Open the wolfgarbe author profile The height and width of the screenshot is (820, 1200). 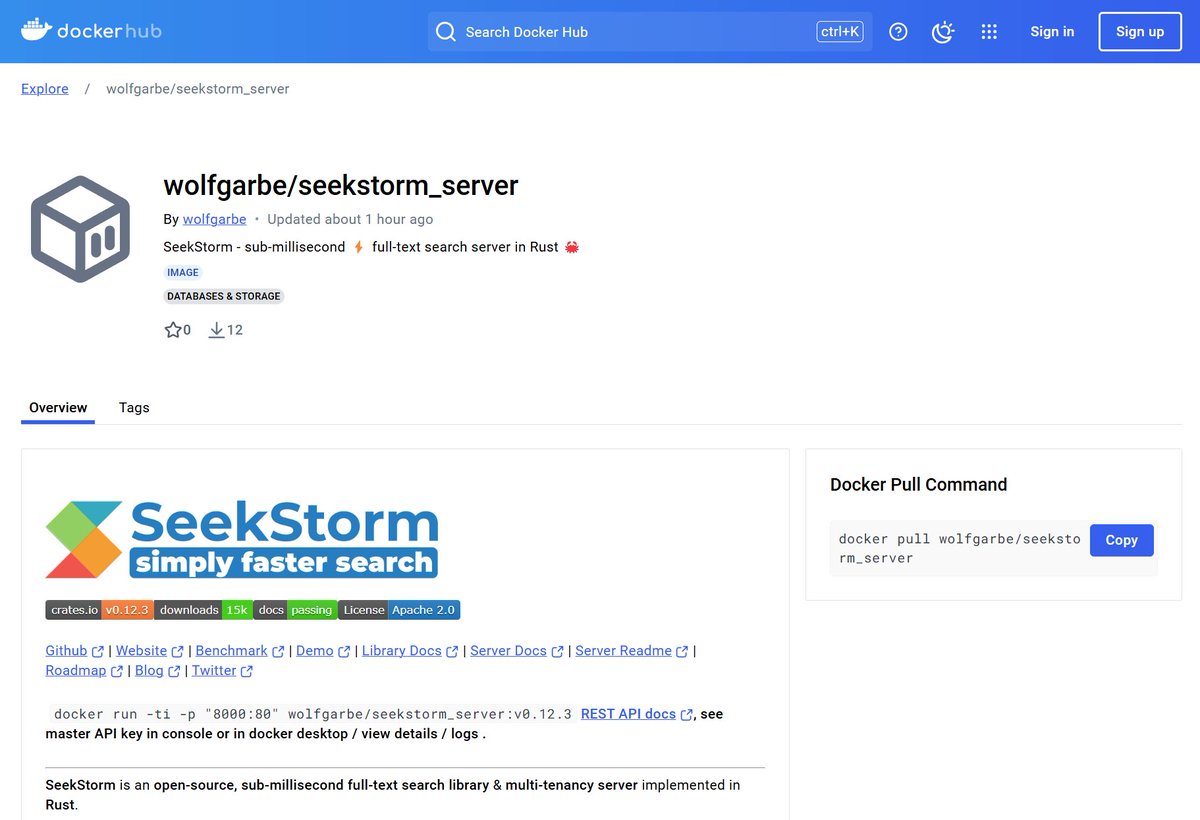(x=214, y=218)
